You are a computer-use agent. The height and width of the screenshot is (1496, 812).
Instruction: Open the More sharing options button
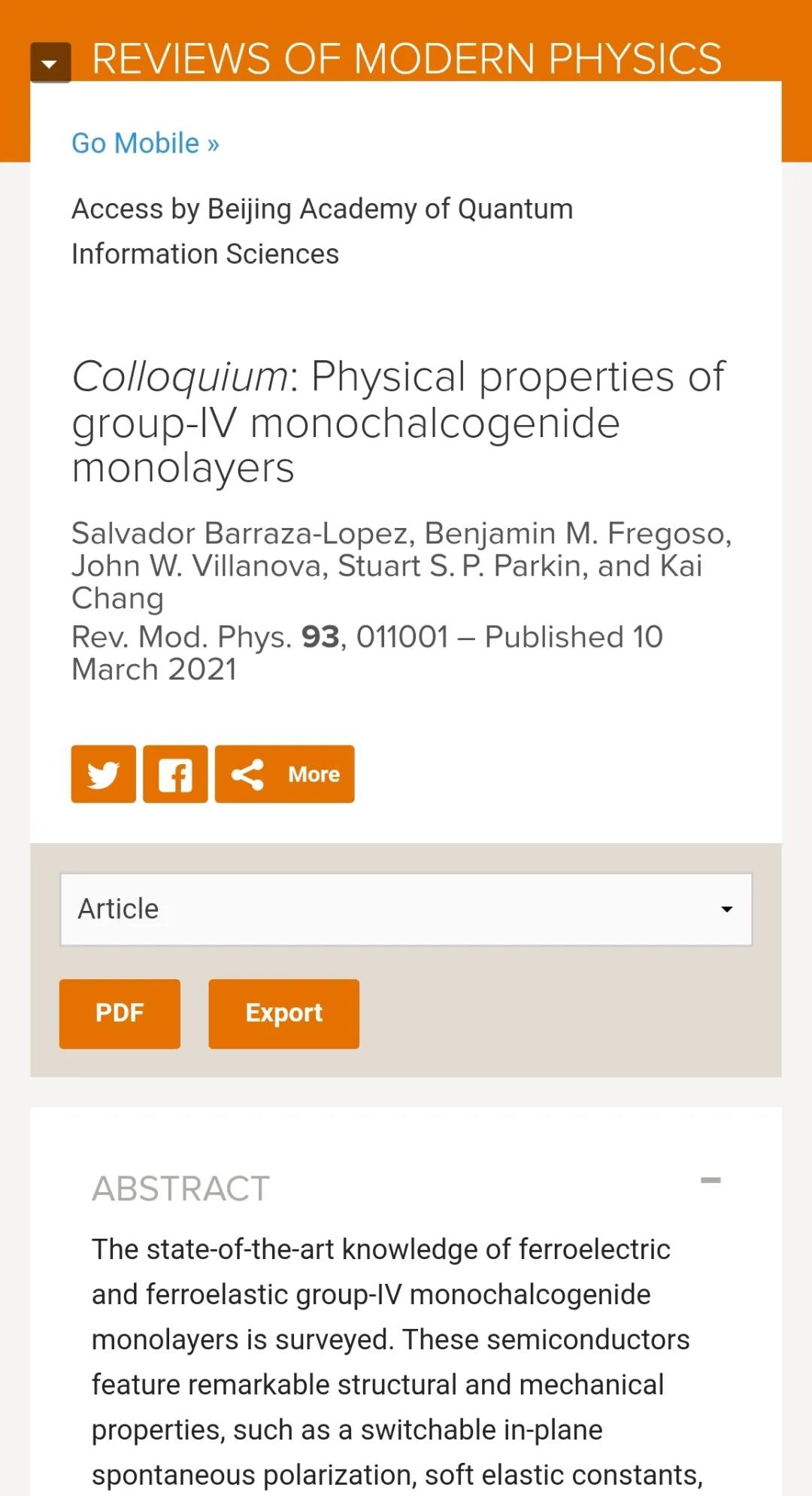coord(285,774)
